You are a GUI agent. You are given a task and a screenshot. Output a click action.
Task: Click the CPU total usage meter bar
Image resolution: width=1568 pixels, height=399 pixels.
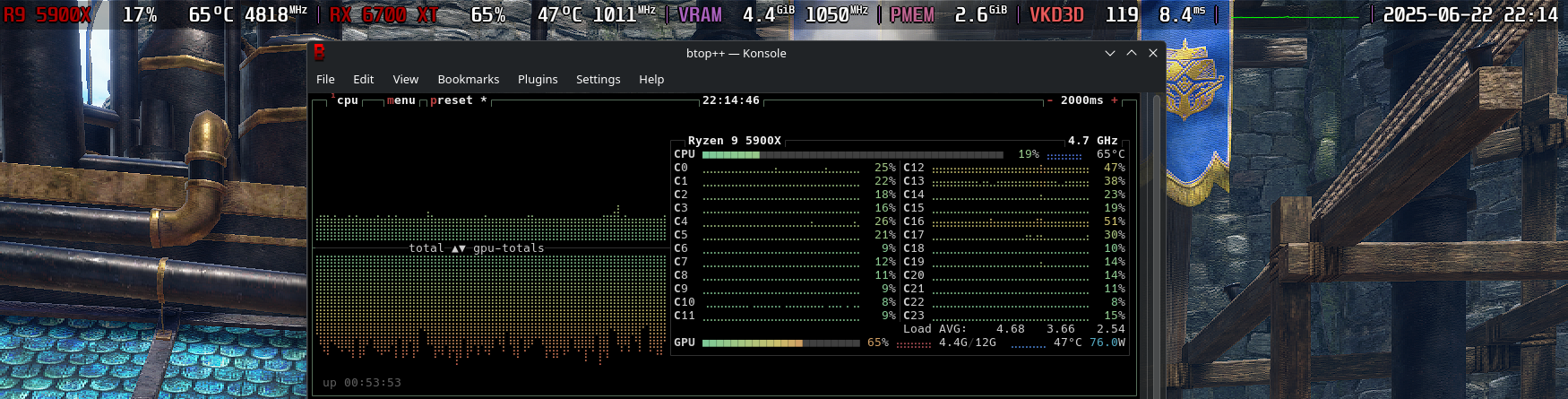click(x=853, y=154)
